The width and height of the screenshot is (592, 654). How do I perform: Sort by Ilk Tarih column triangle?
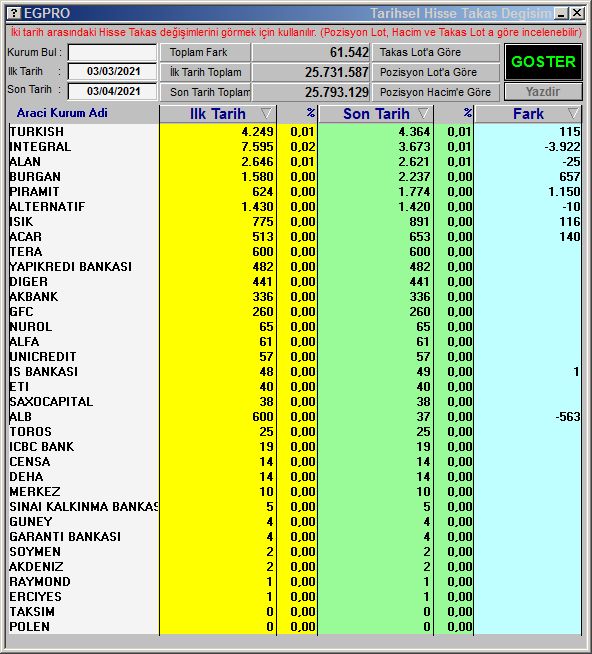(266, 113)
